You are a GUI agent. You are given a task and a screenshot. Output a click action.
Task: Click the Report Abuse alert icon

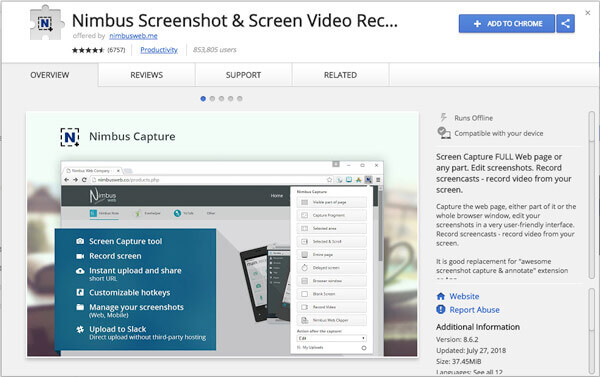point(441,309)
